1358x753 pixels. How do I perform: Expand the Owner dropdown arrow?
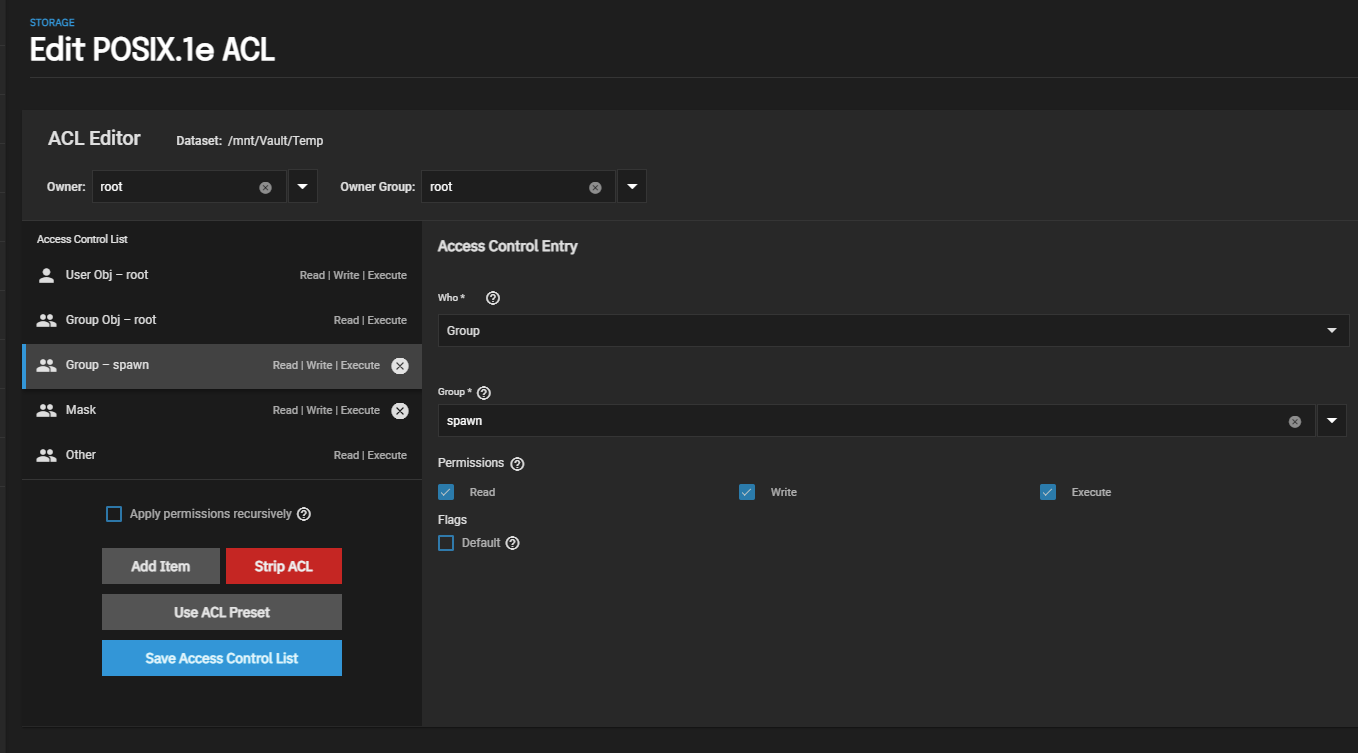coord(303,187)
